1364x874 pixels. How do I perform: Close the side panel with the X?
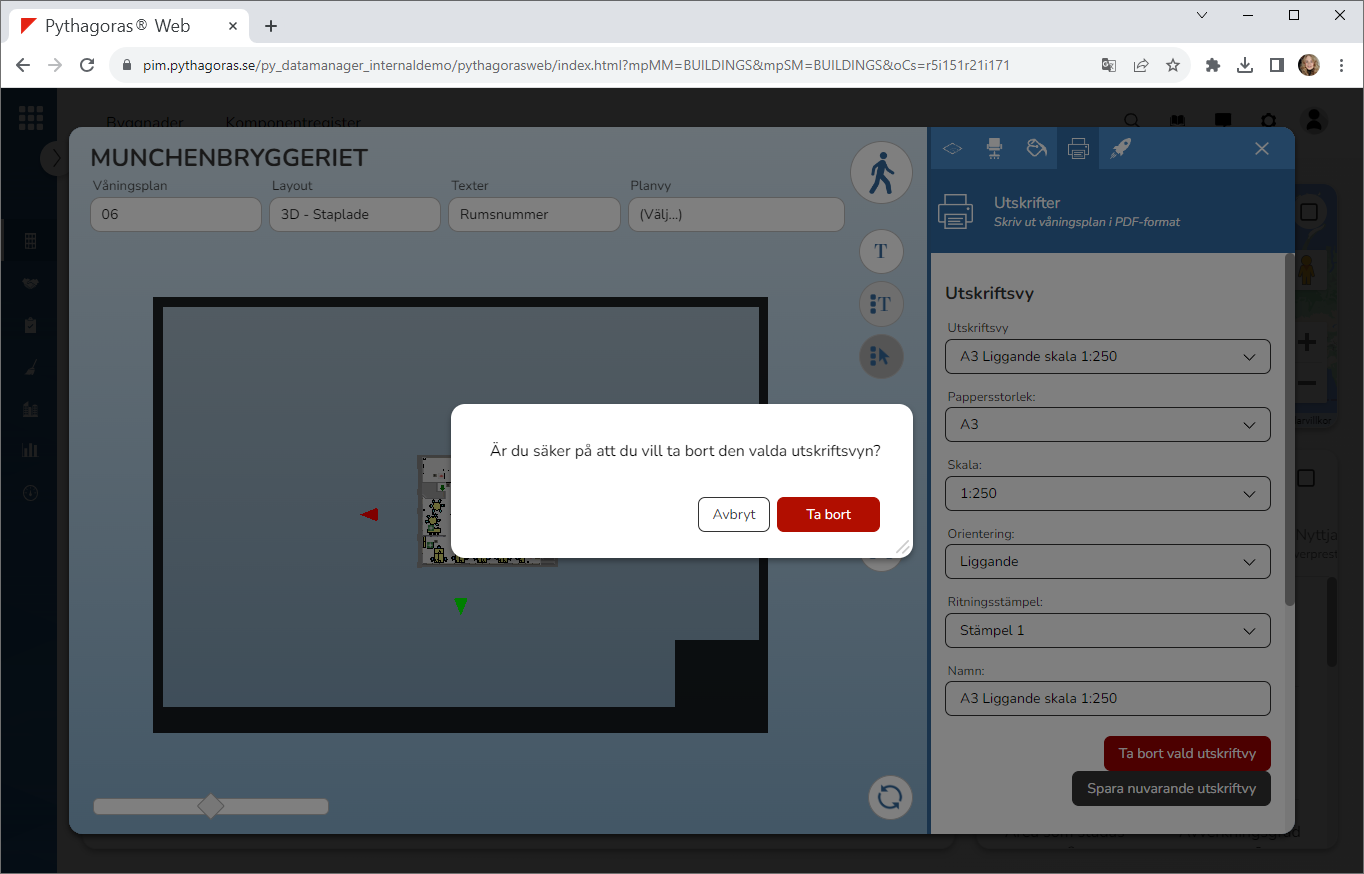(x=1262, y=148)
